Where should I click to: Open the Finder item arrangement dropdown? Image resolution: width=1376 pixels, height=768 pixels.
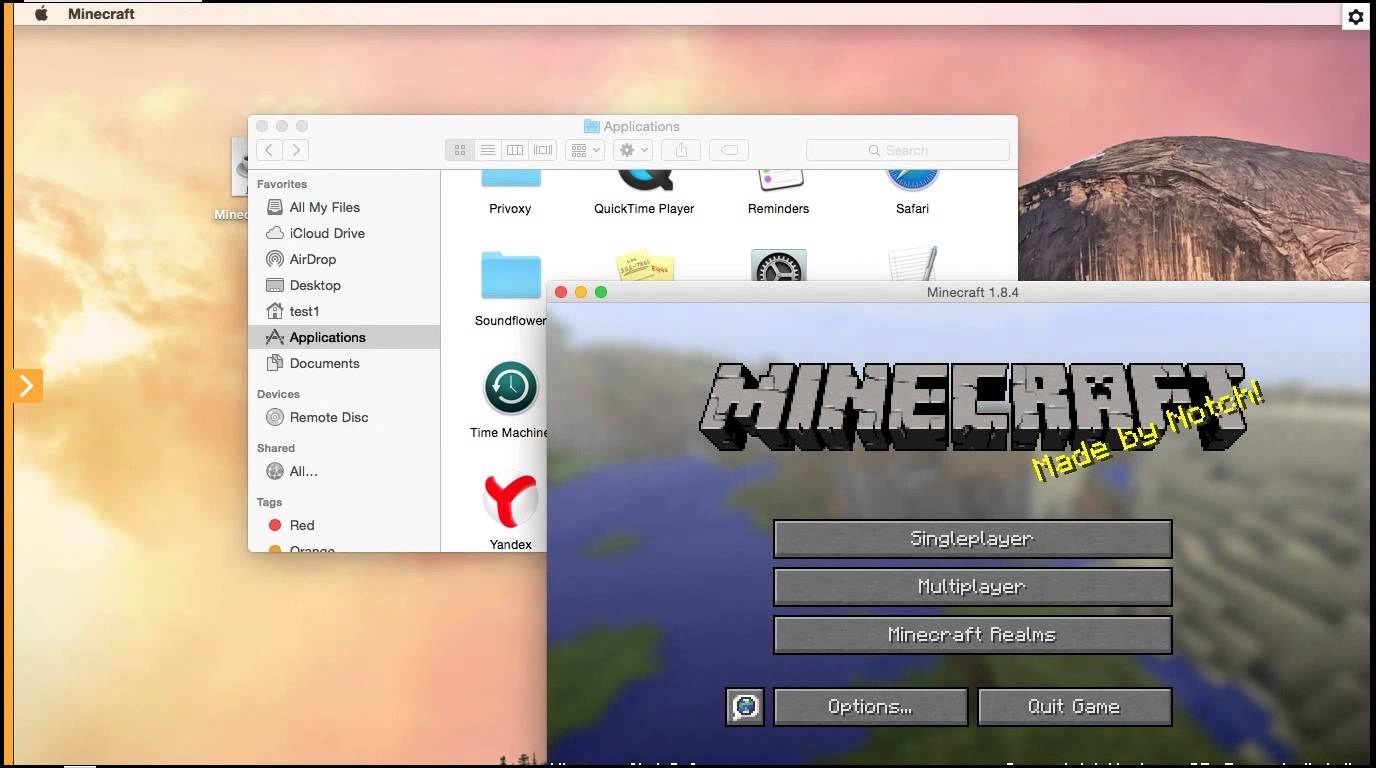pyautogui.click(x=585, y=150)
